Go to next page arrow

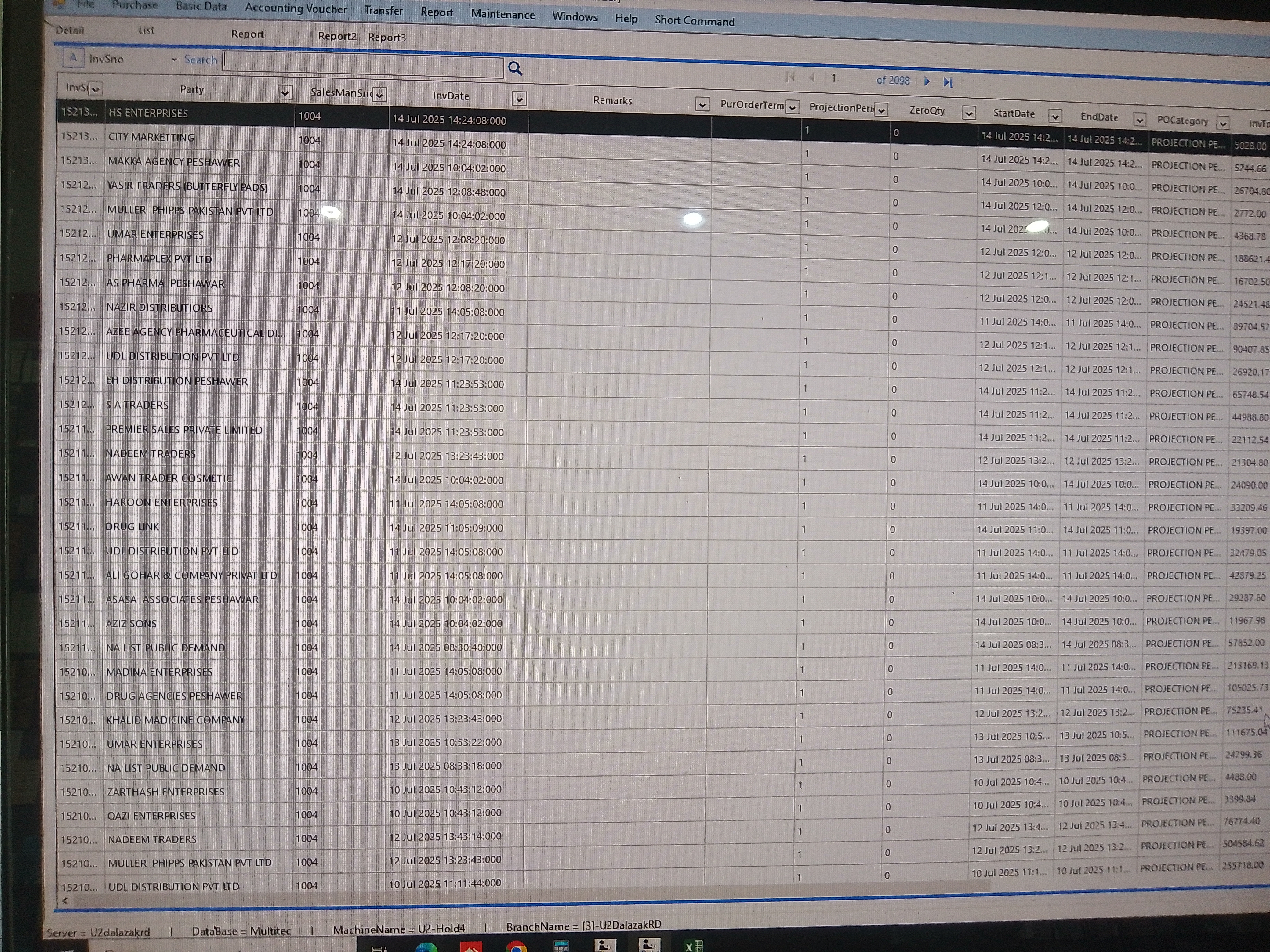pyautogui.click(x=927, y=81)
